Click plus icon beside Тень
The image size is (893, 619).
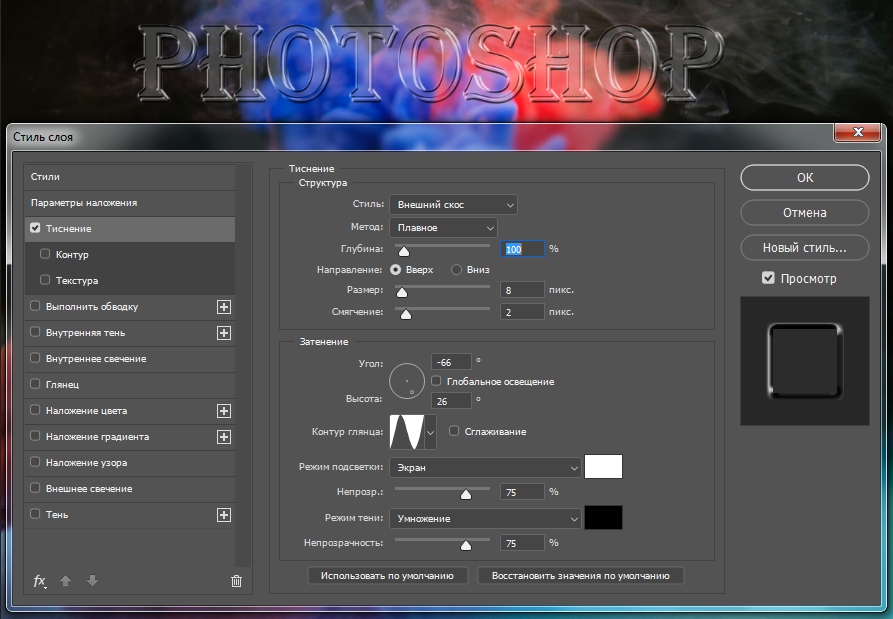(224, 515)
